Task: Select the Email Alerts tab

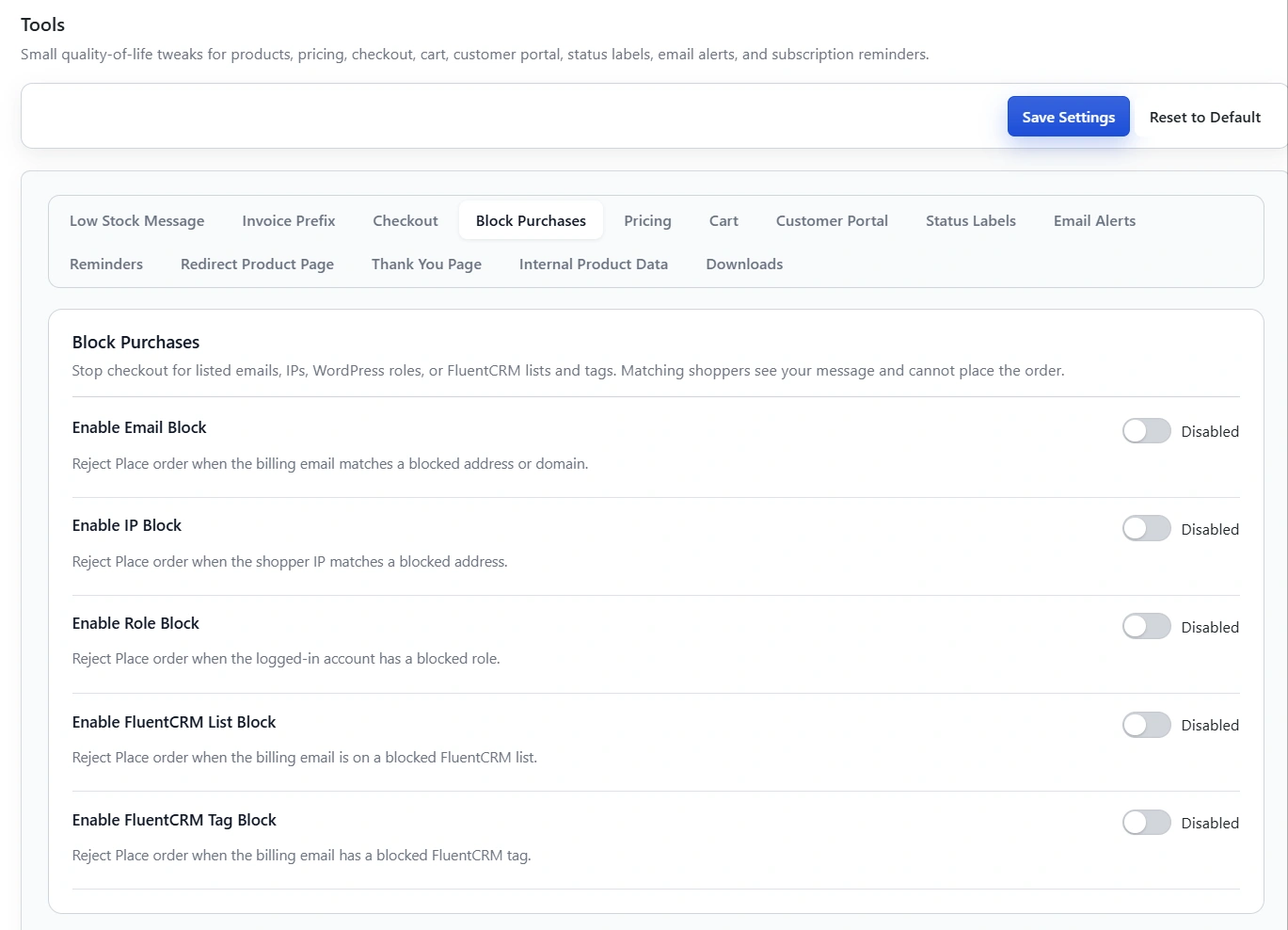Action: [1094, 221]
